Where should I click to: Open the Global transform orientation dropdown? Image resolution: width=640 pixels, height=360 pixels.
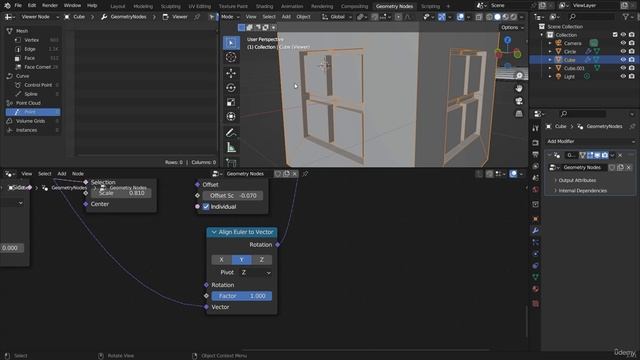point(337,17)
